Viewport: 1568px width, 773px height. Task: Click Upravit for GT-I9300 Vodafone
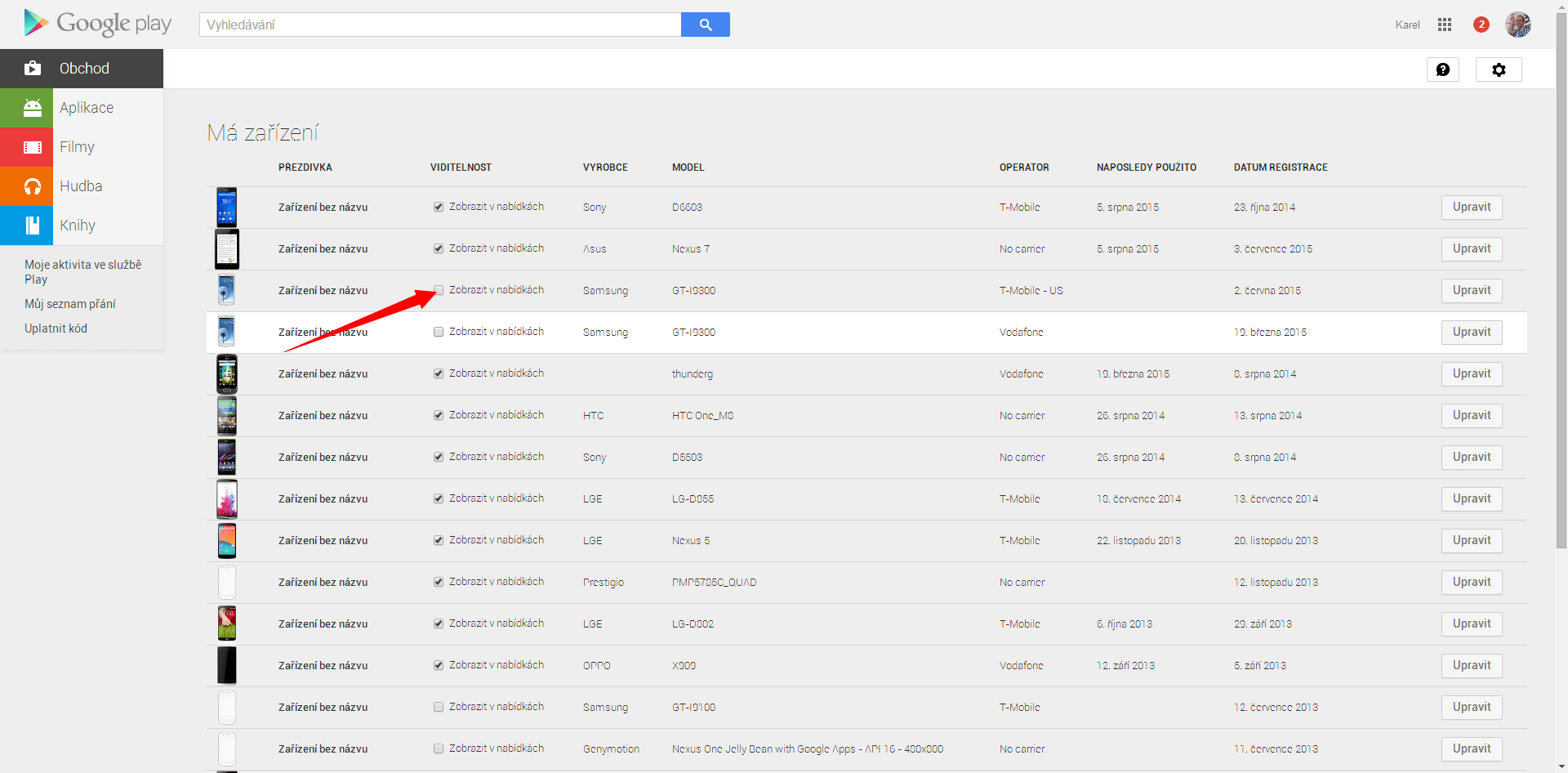tap(1472, 333)
